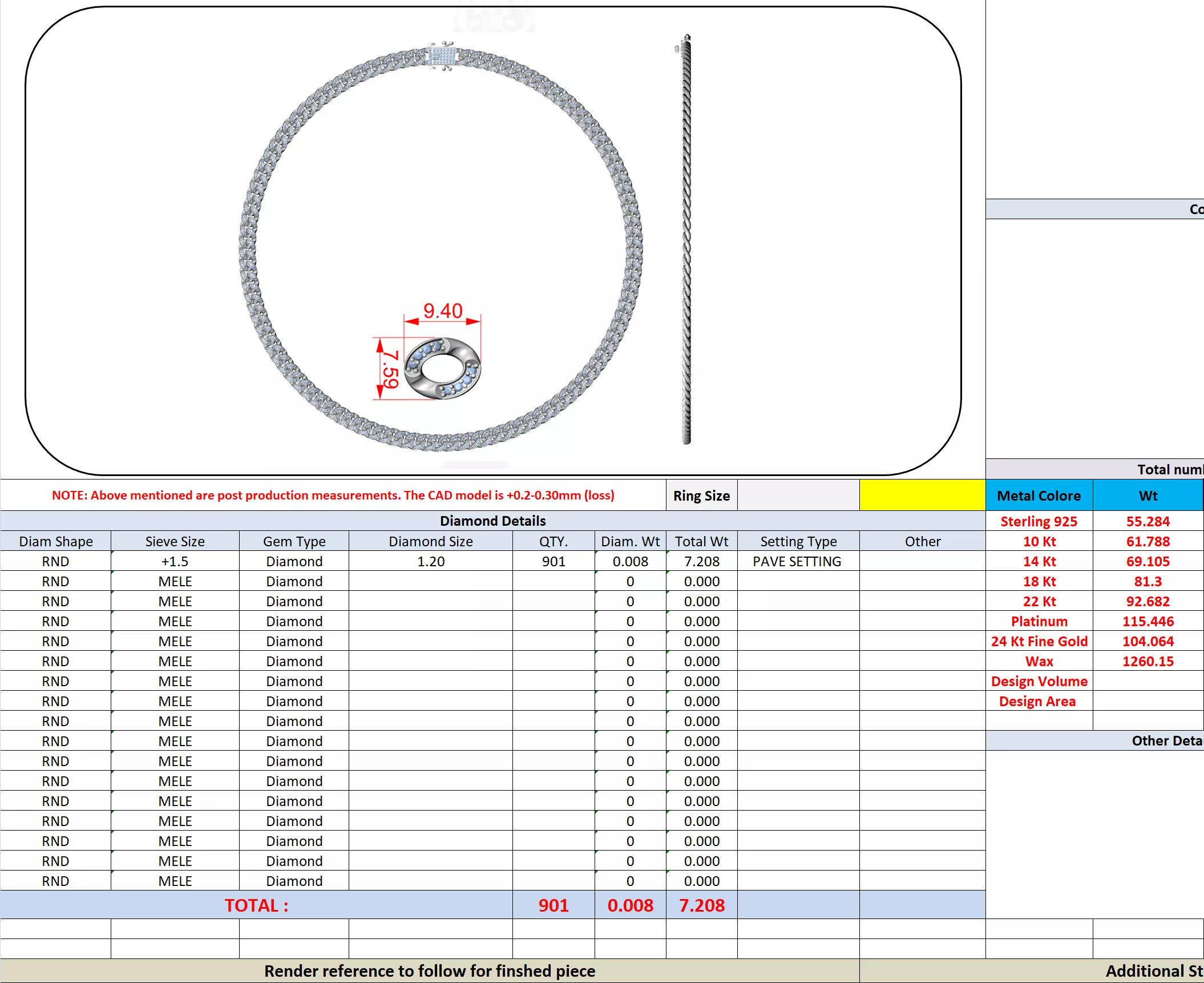The image size is (1204, 983).
Task: Click the red 7.208 grand total
Action: click(701, 905)
